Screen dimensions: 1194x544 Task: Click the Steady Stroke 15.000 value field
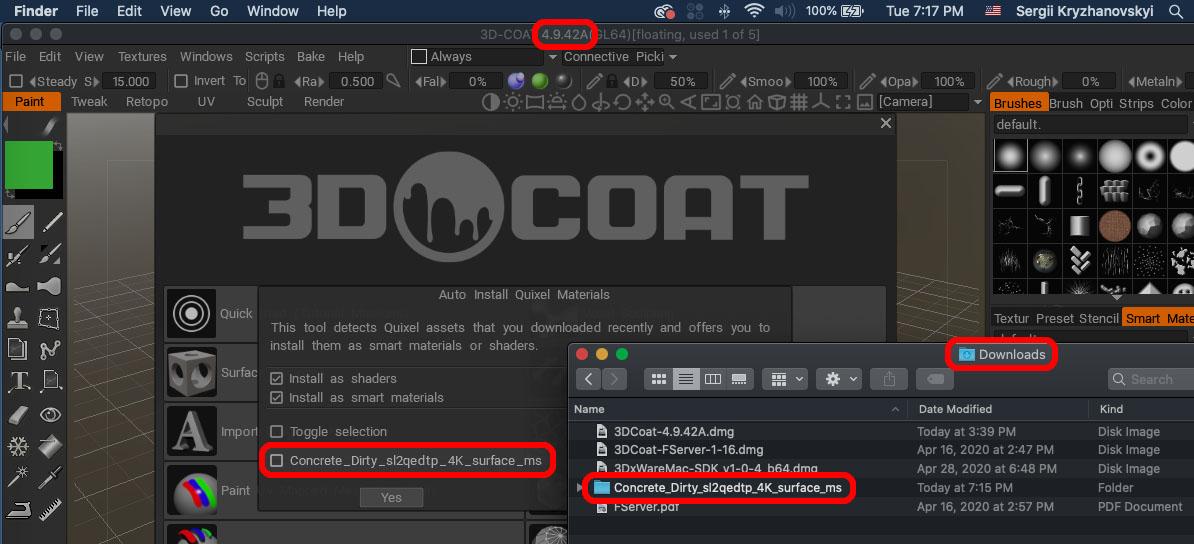point(130,82)
